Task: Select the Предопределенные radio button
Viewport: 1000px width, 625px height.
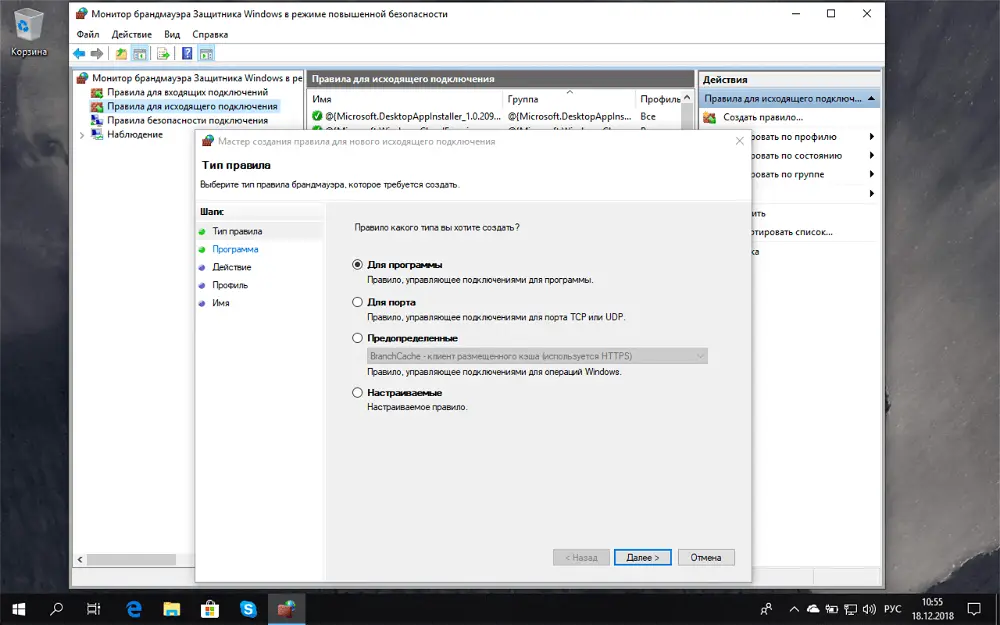Action: point(358,339)
